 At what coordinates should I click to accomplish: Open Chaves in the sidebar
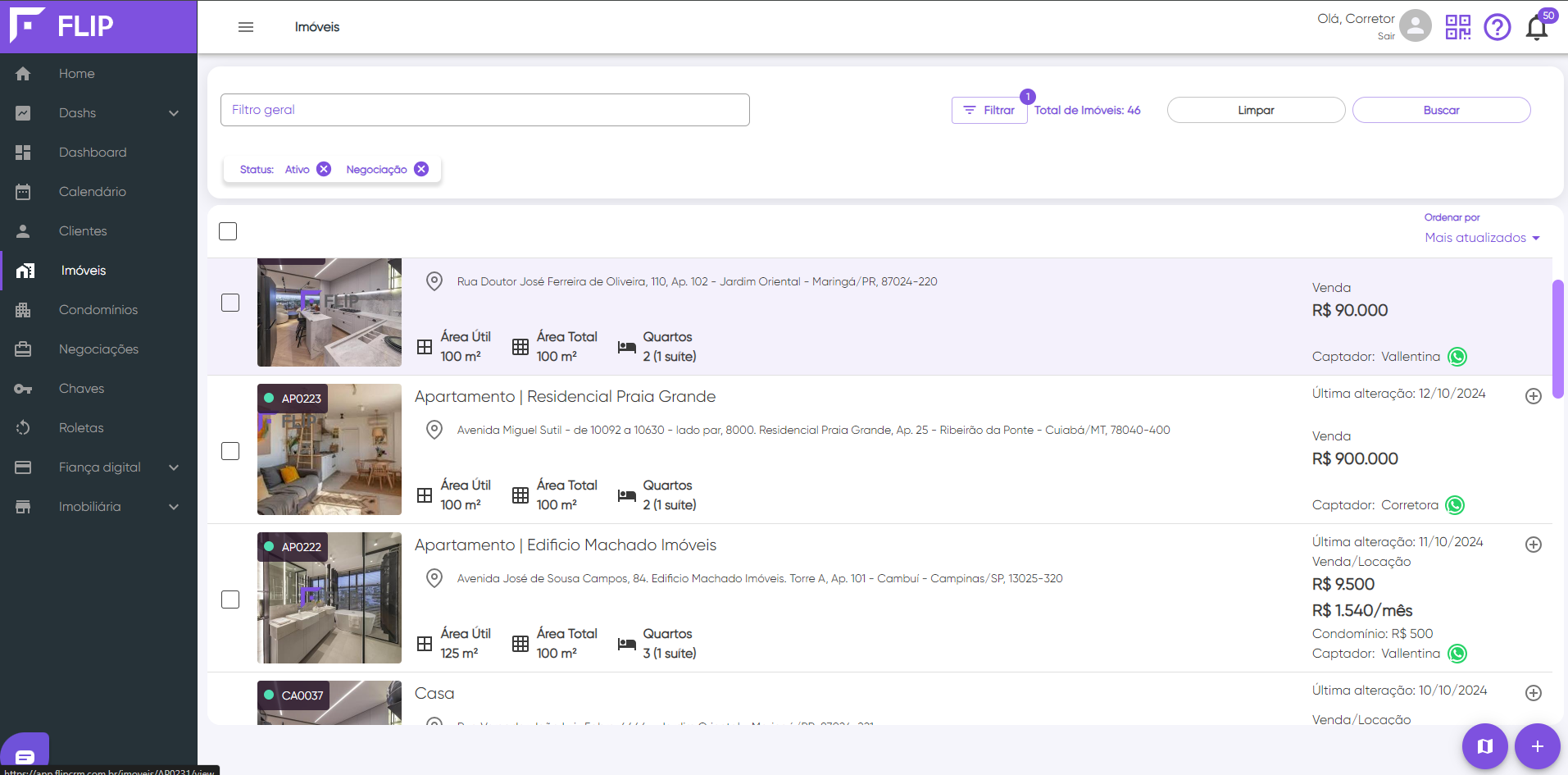98,389
